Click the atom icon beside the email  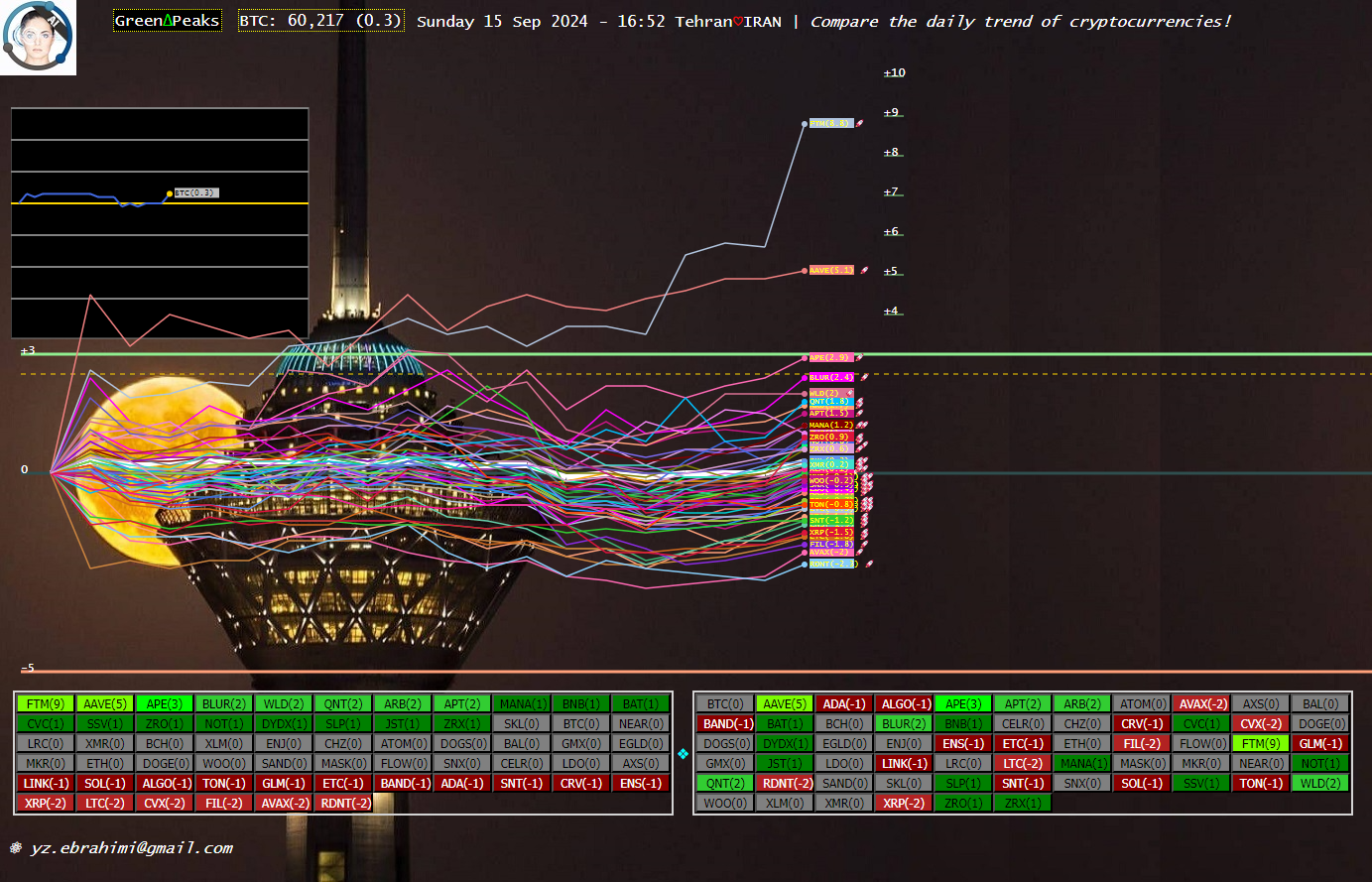[16, 848]
